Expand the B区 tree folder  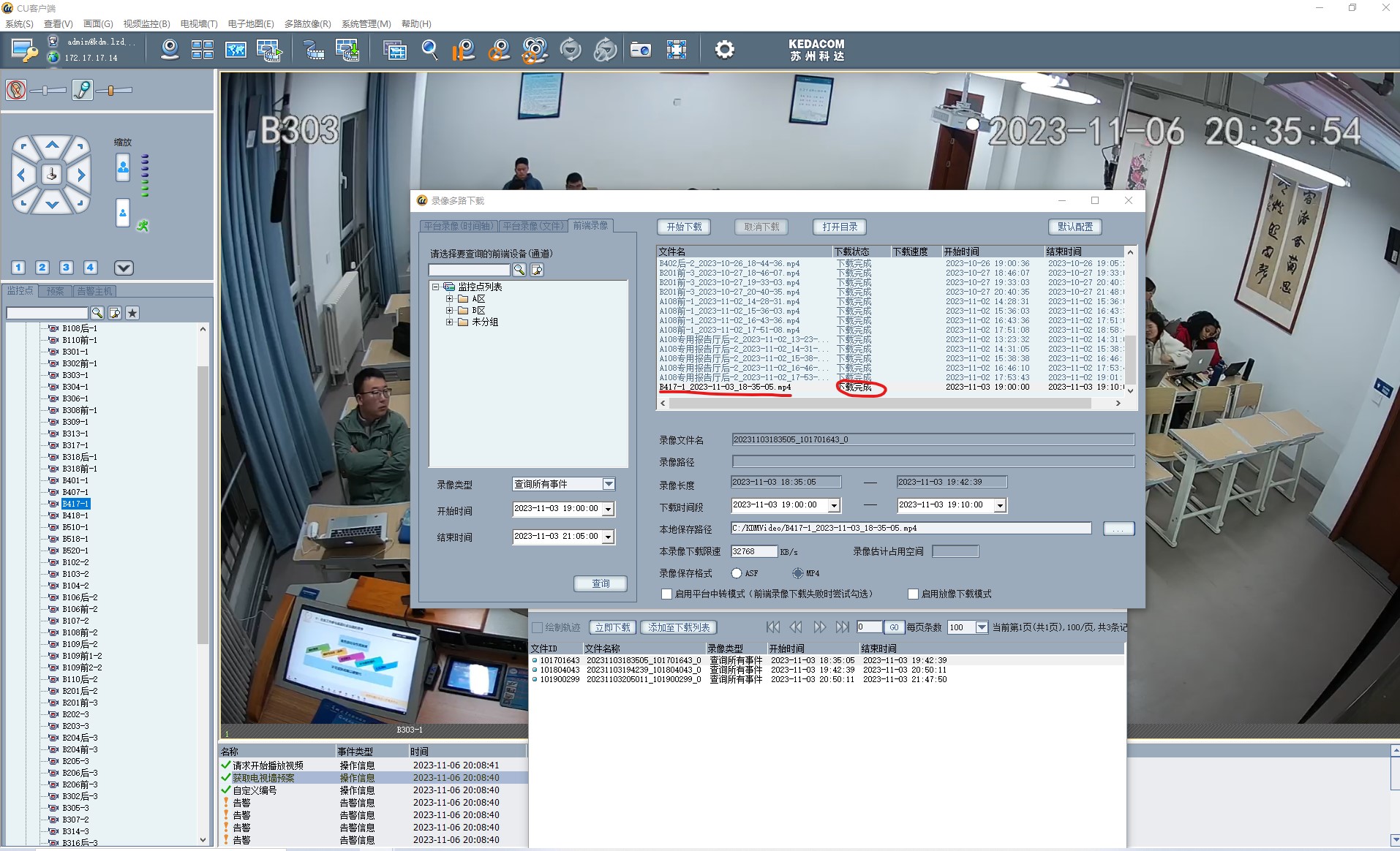449,311
